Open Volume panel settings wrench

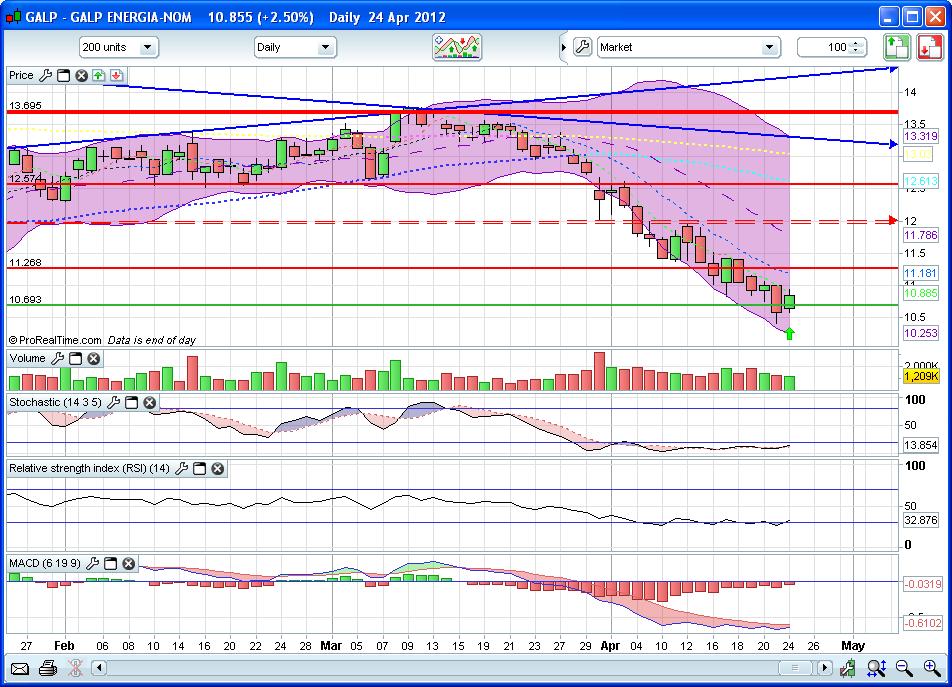point(58,358)
